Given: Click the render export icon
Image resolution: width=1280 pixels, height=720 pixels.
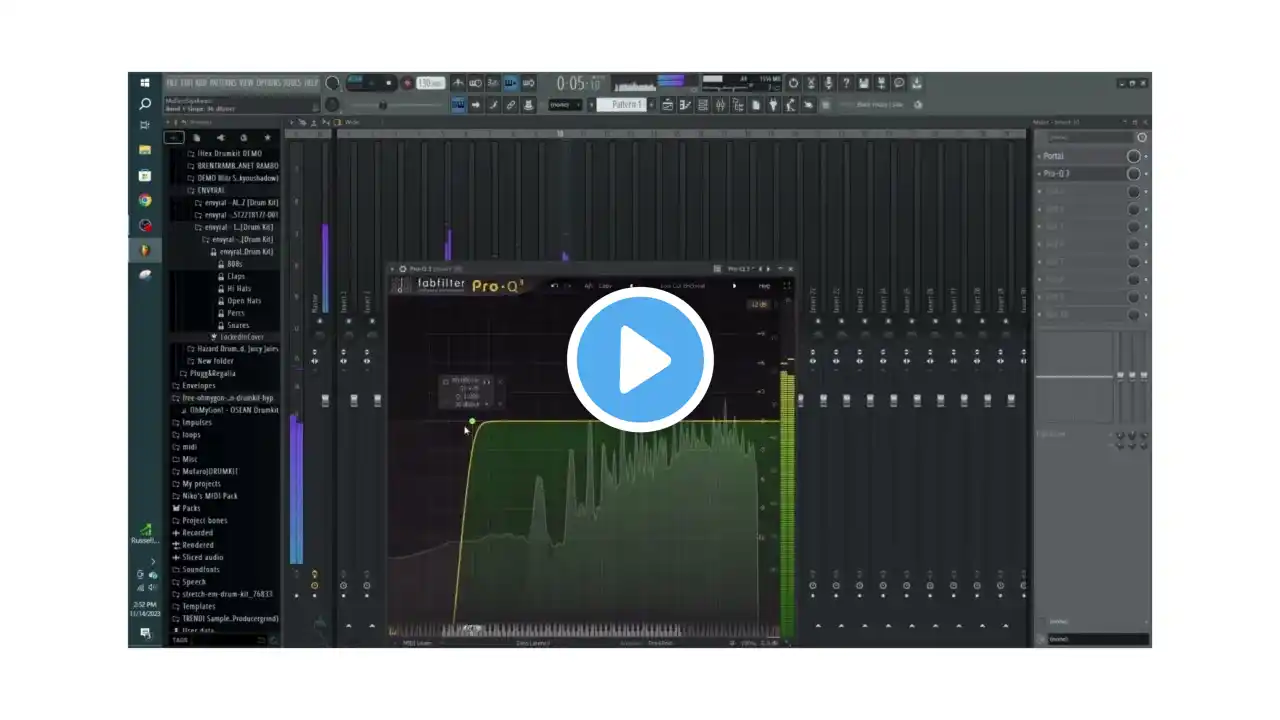Looking at the screenshot, I should click(x=882, y=83).
